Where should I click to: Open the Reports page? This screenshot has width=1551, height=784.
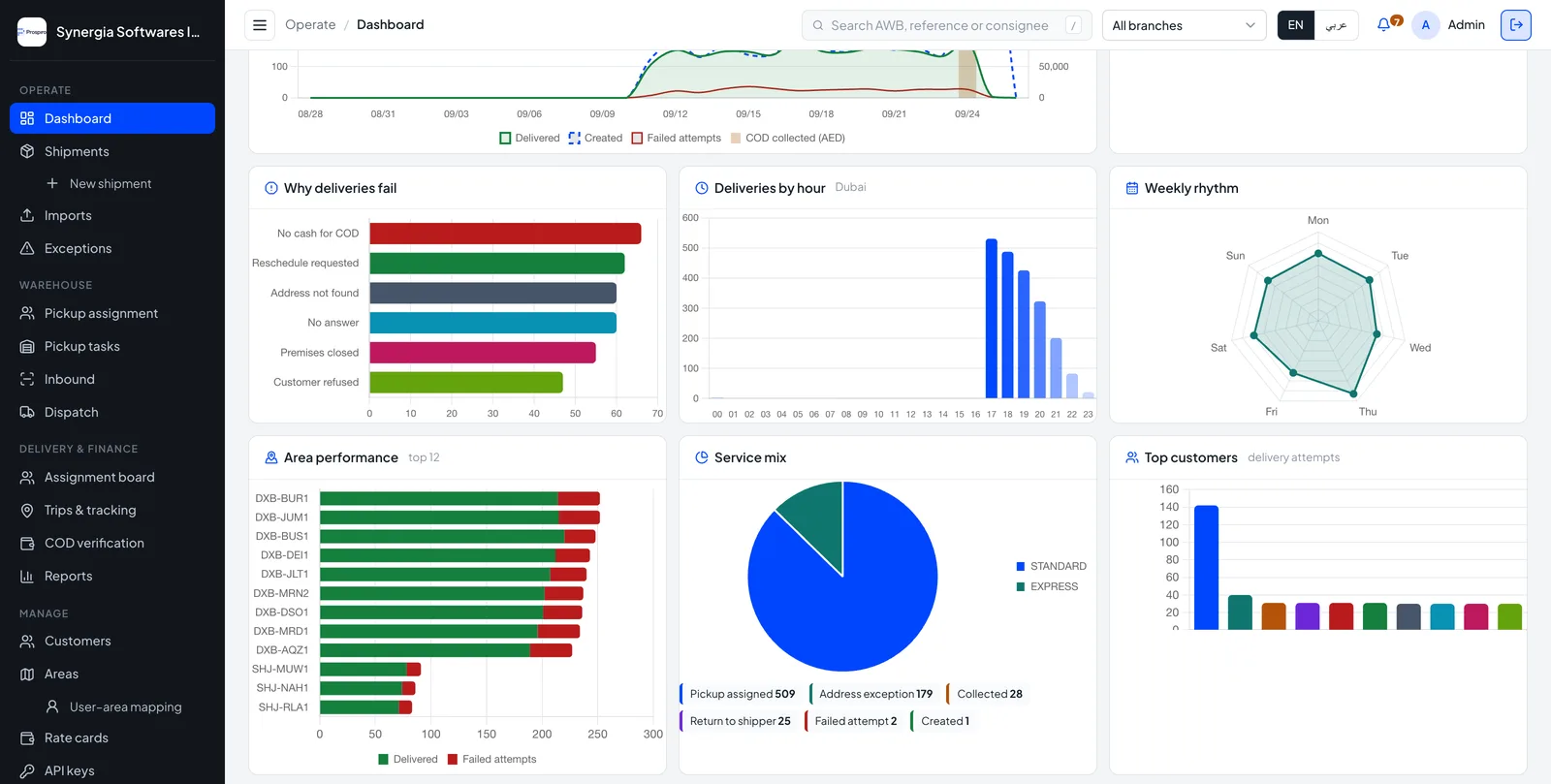(x=112, y=576)
